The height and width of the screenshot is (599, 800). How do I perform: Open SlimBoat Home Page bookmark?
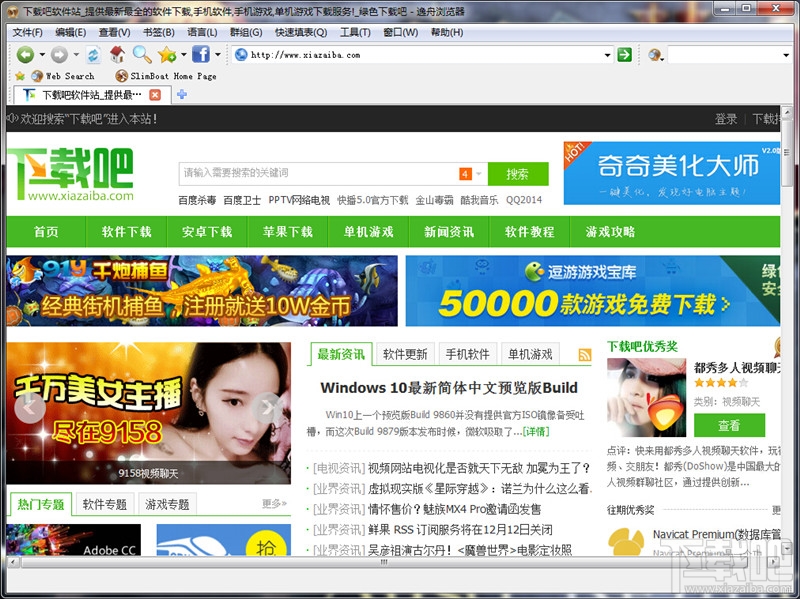[166, 76]
